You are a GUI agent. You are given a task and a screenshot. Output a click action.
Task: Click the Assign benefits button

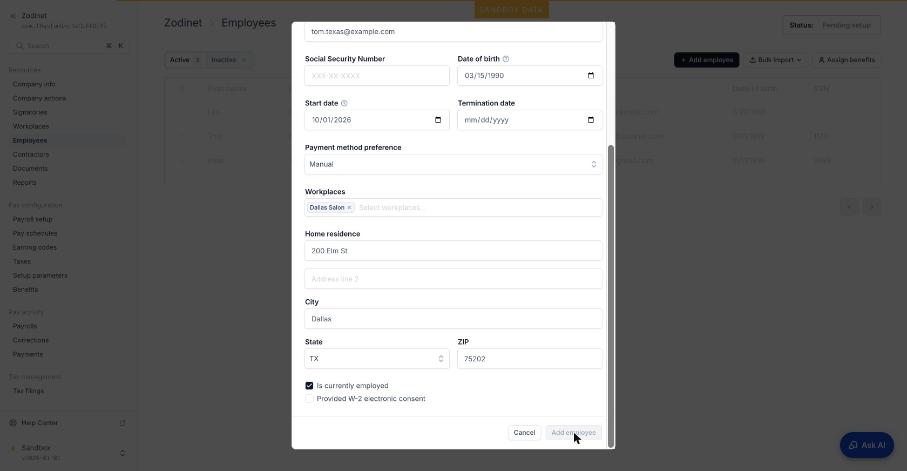(x=846, y=60)
